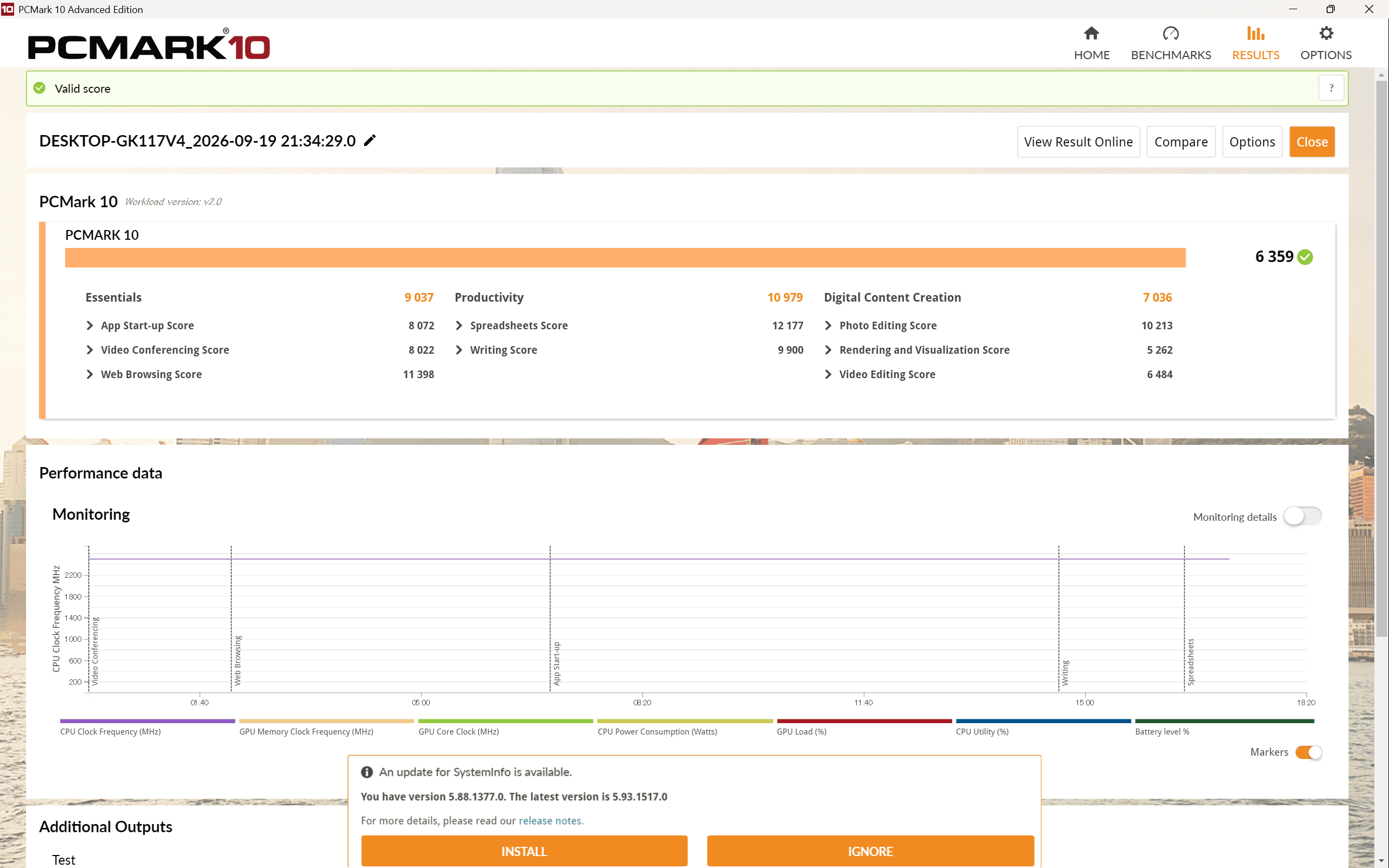Click the scrollbar down arrow

[1381, 861]
